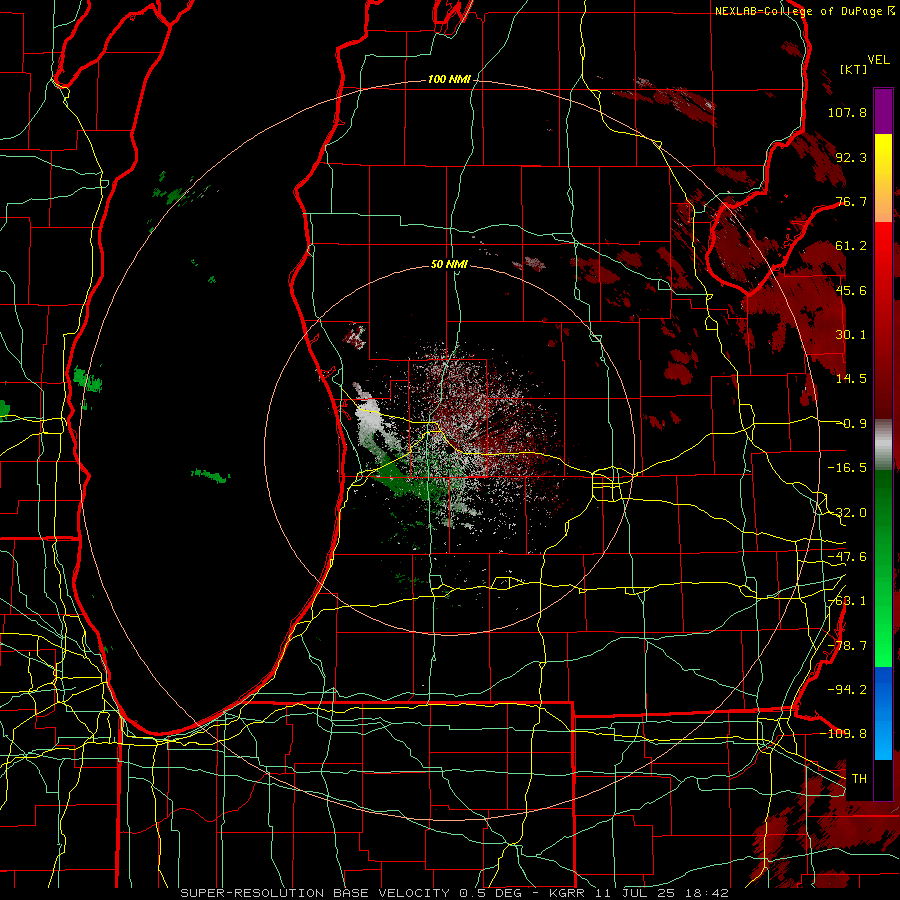Click the 14.5 velocity scale value
Image resolution: width=900 pixels, height=900 pixels.
(851, 379)
